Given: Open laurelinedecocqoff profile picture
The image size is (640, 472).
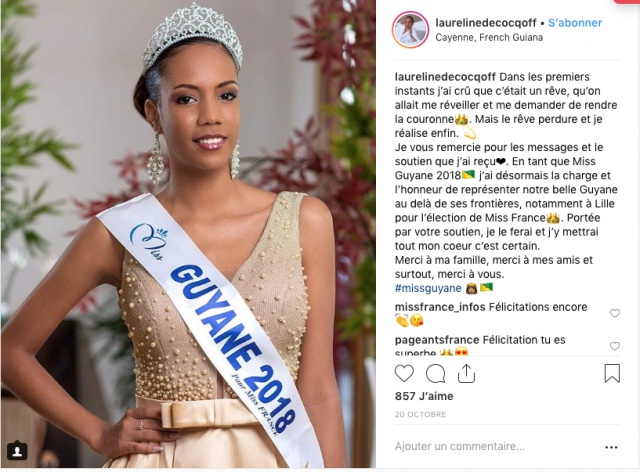Looking at the screenshot, I should pyautogui.click(x=411, y=30).
